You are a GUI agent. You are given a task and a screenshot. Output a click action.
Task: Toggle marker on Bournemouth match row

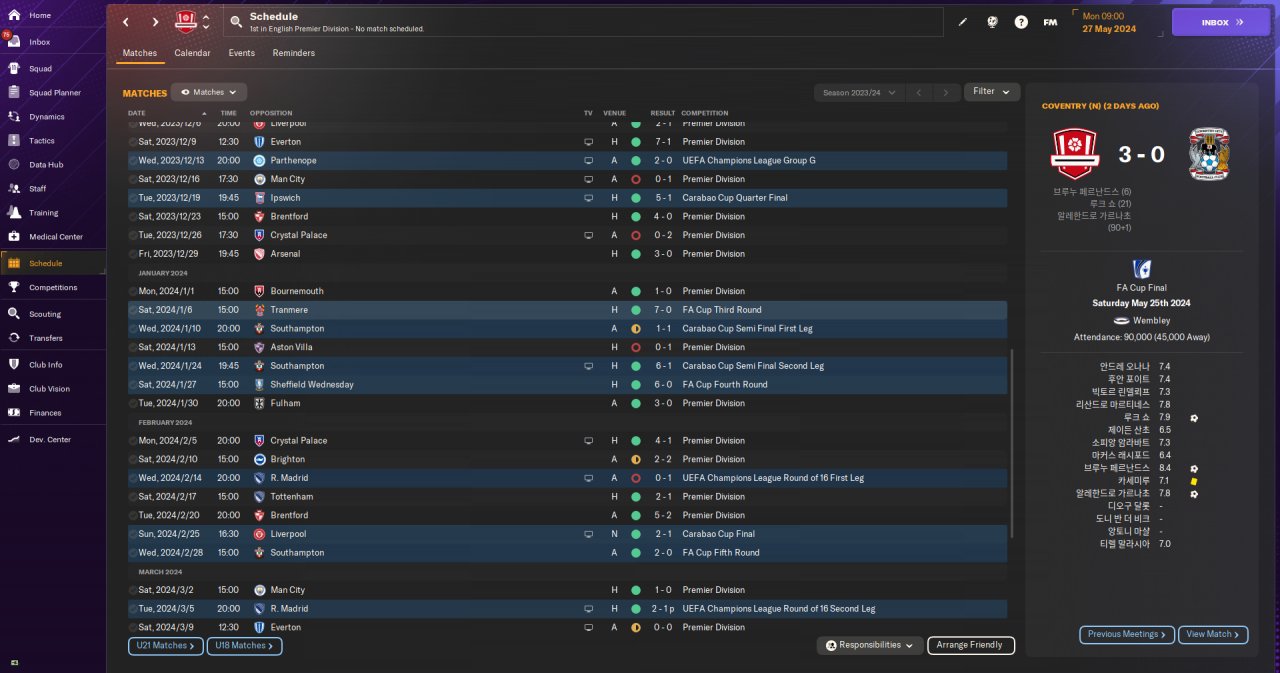133,291
